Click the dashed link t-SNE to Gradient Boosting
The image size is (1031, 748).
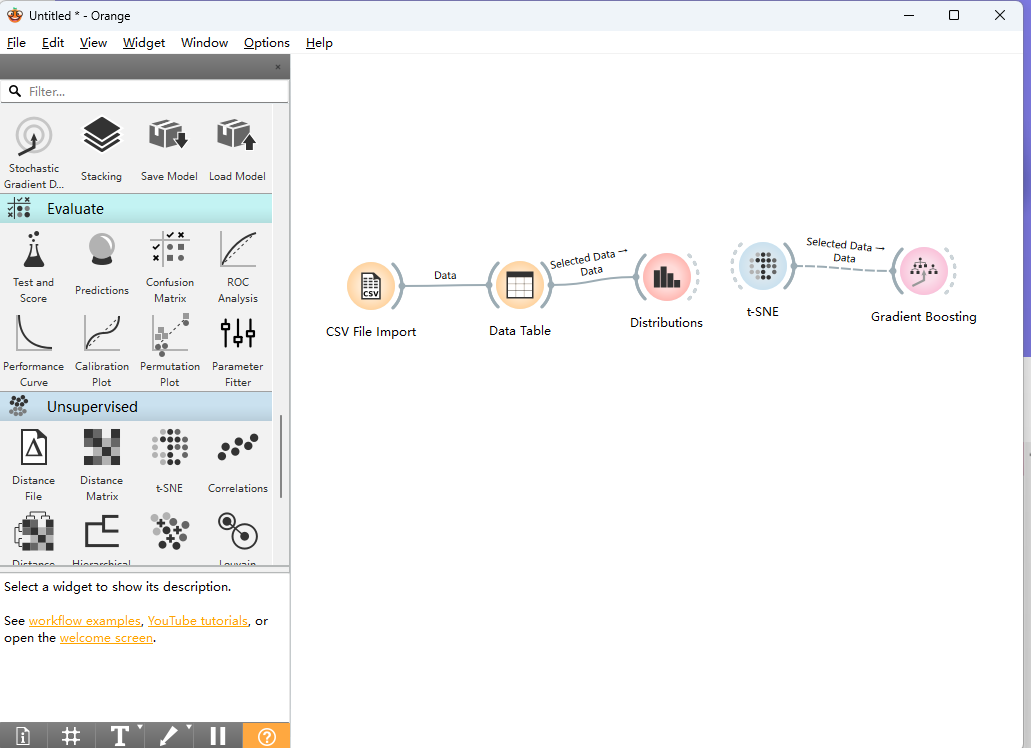click(x=843, y=268)
